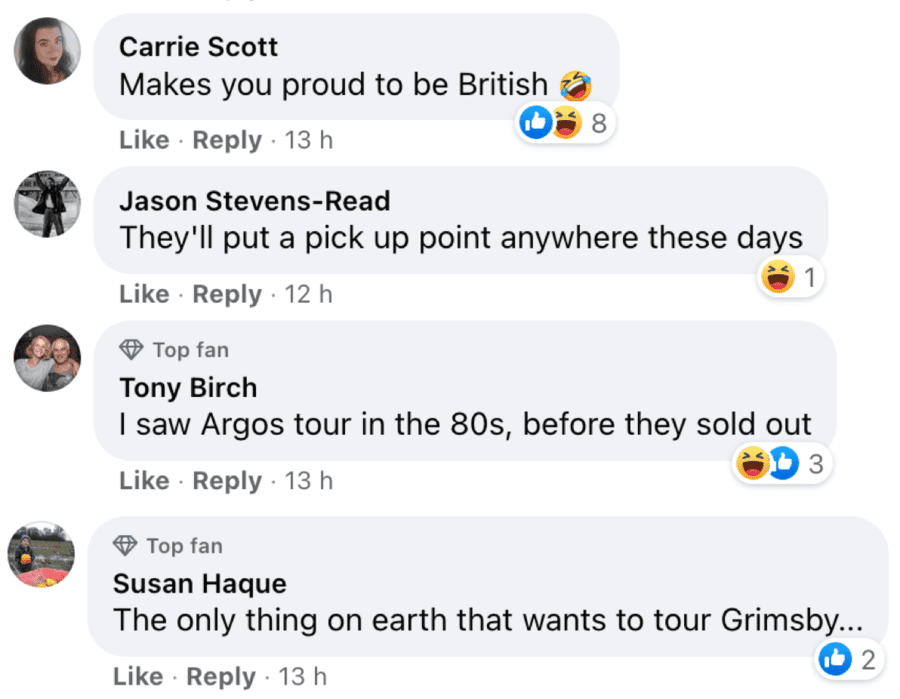This screenshot has width=900, height=699.
Task: Reply to Jason Stevens-Read's comment
Action: coord(227,294)
